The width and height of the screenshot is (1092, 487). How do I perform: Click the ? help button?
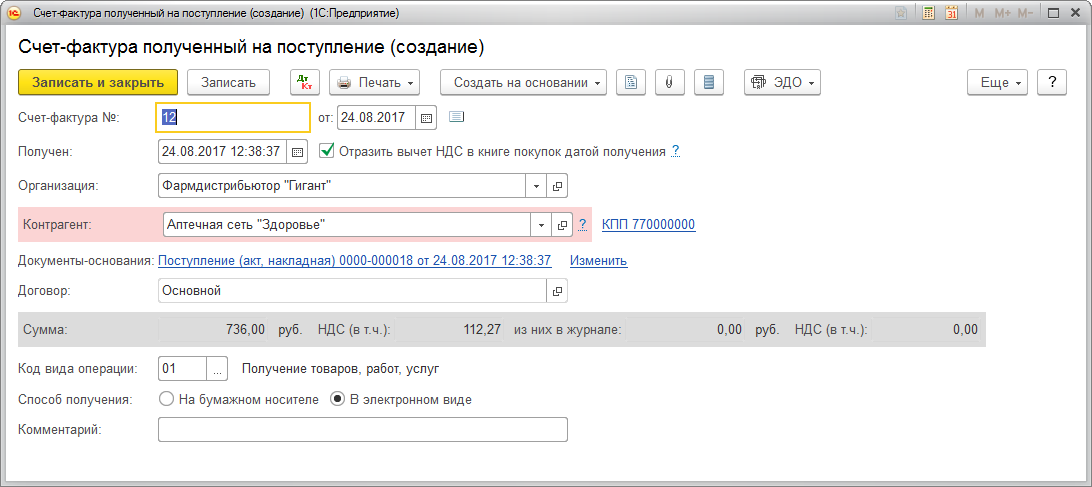[1052, 82]
